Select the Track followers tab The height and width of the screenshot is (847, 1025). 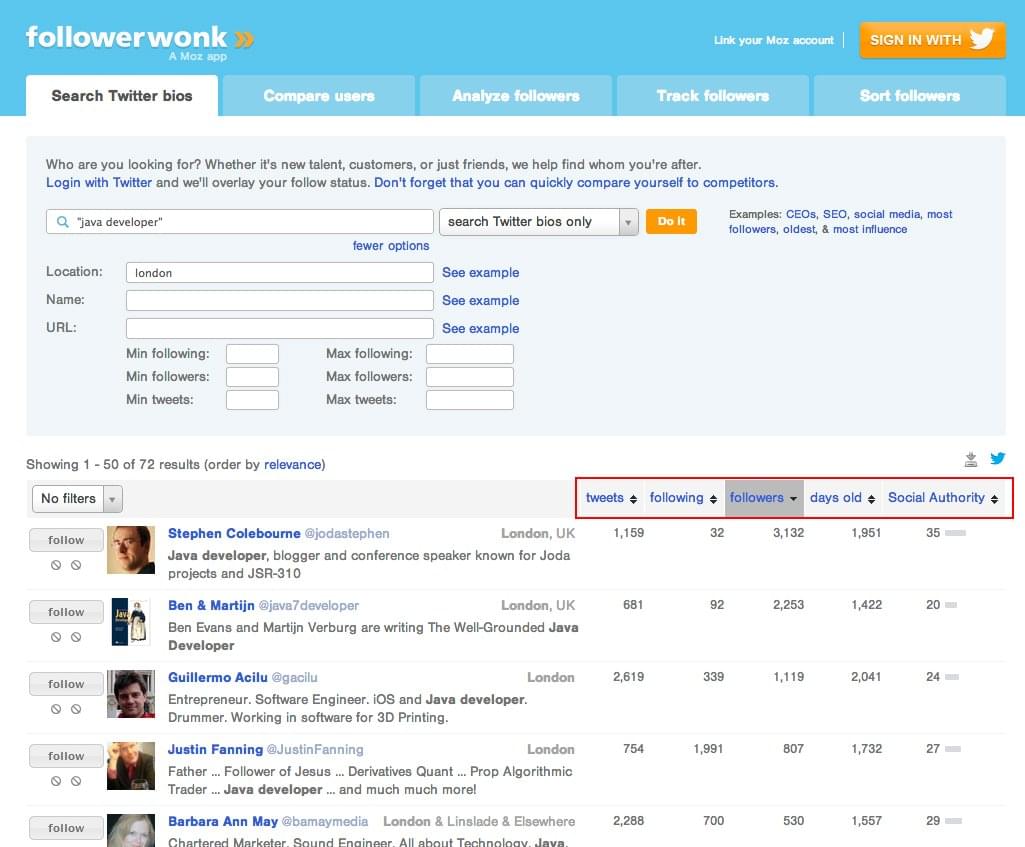coord(713,95)
